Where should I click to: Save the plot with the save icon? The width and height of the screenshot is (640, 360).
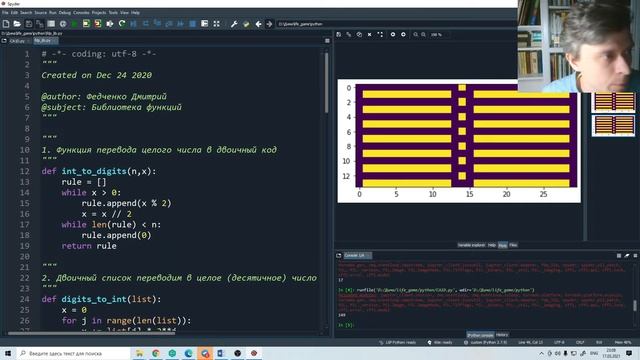338,35
